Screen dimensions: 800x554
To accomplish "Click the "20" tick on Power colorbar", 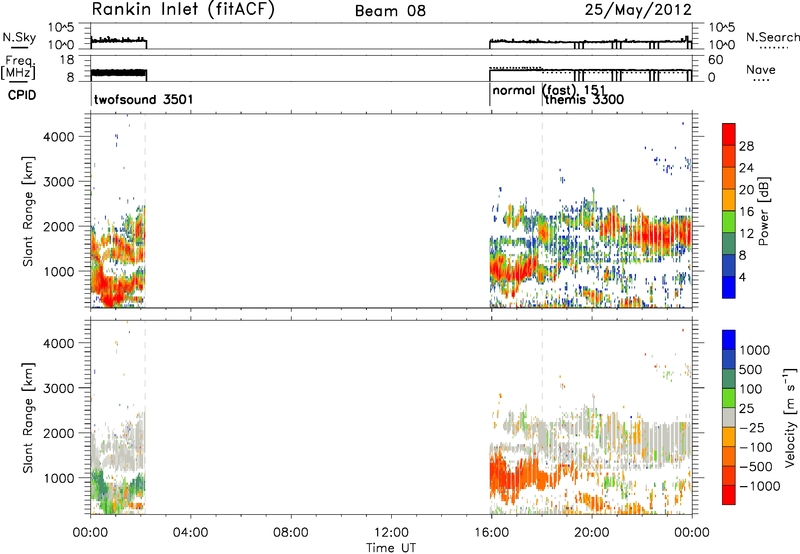I will [x=746, y=190].
